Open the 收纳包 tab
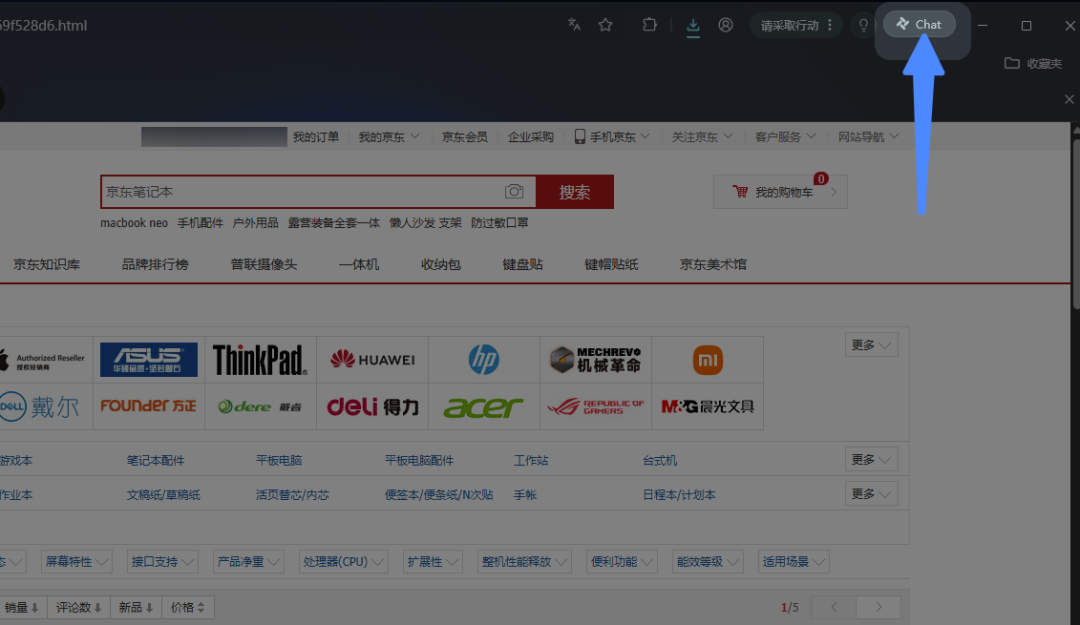Screen dimensions: 1080x625 click(x=441, y=264)
